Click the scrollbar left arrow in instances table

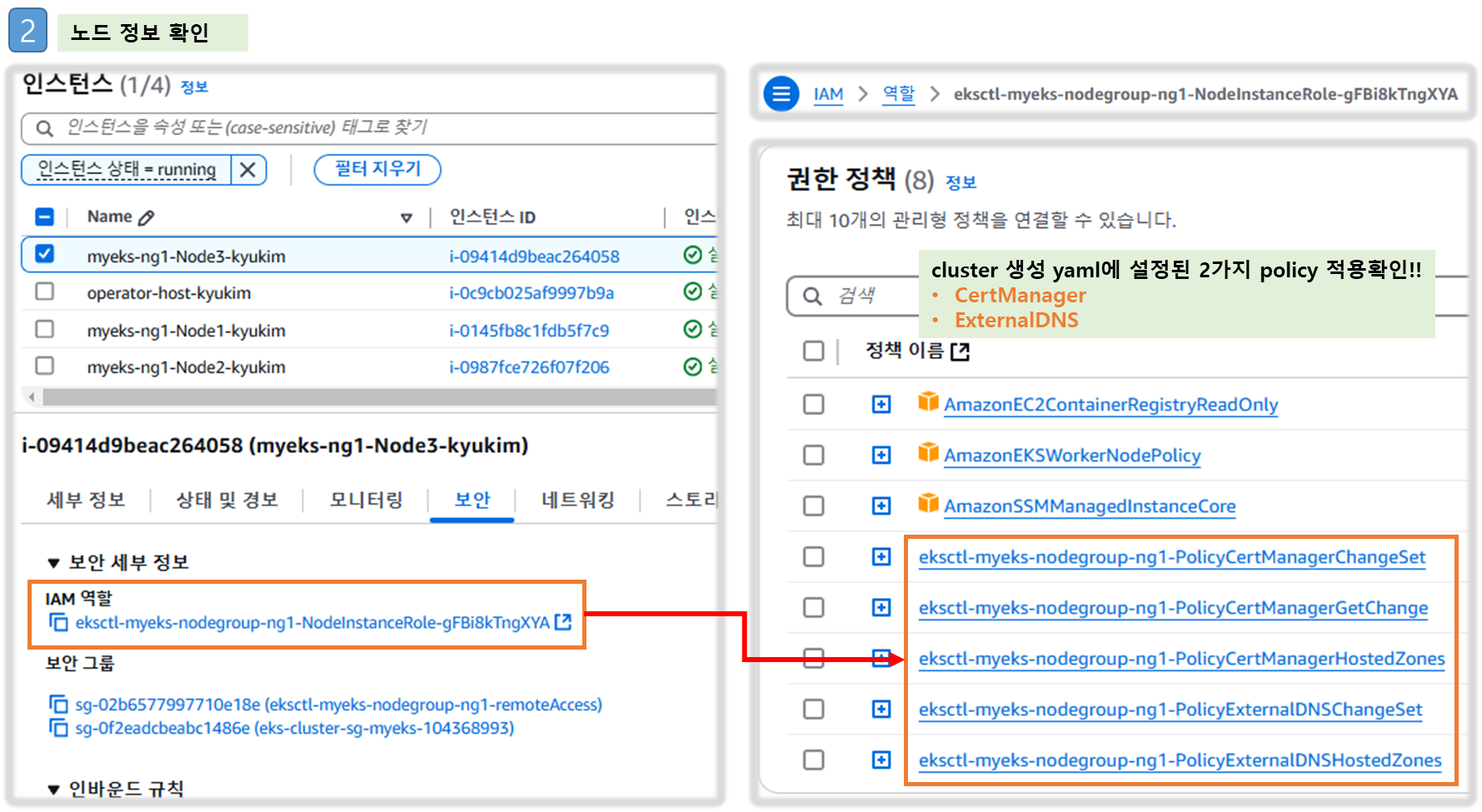pyautogui.click(x=32, y=397)
